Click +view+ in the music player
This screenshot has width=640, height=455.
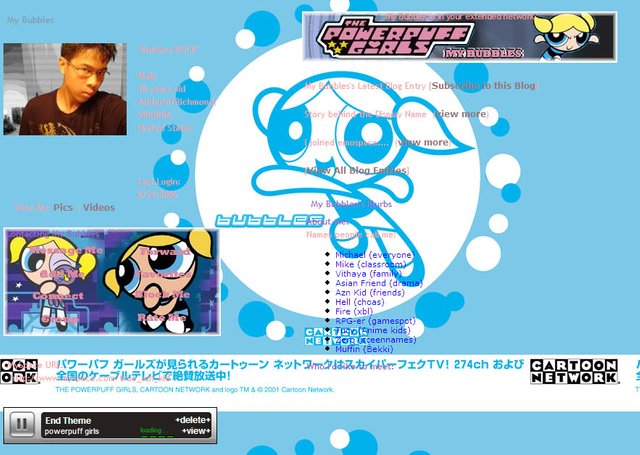tap(196, 431)
